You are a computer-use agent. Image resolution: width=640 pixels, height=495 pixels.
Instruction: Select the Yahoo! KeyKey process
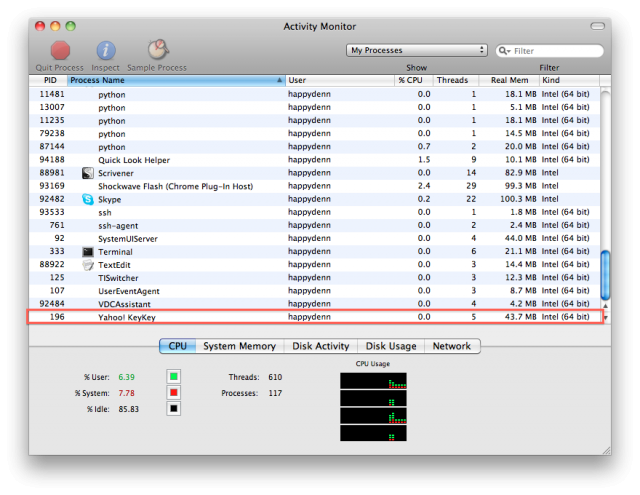tap(315, 317)
